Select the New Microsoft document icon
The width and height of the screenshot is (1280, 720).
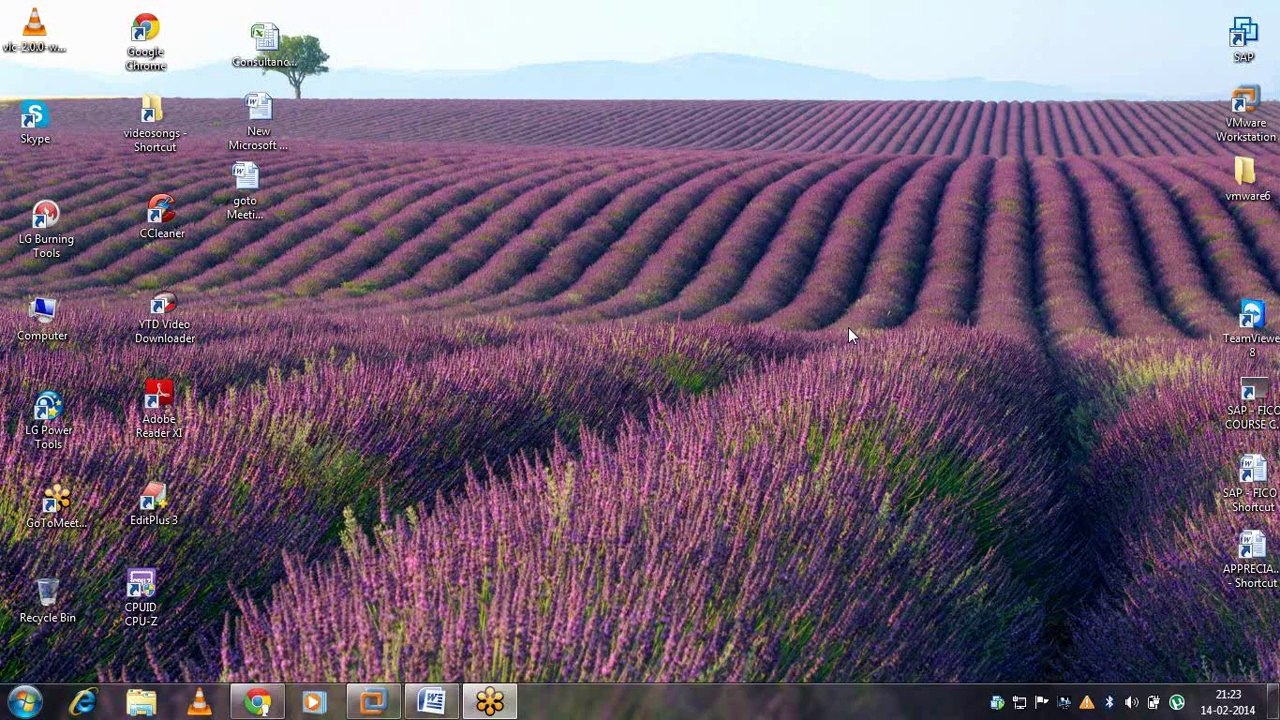pos(258,123)
